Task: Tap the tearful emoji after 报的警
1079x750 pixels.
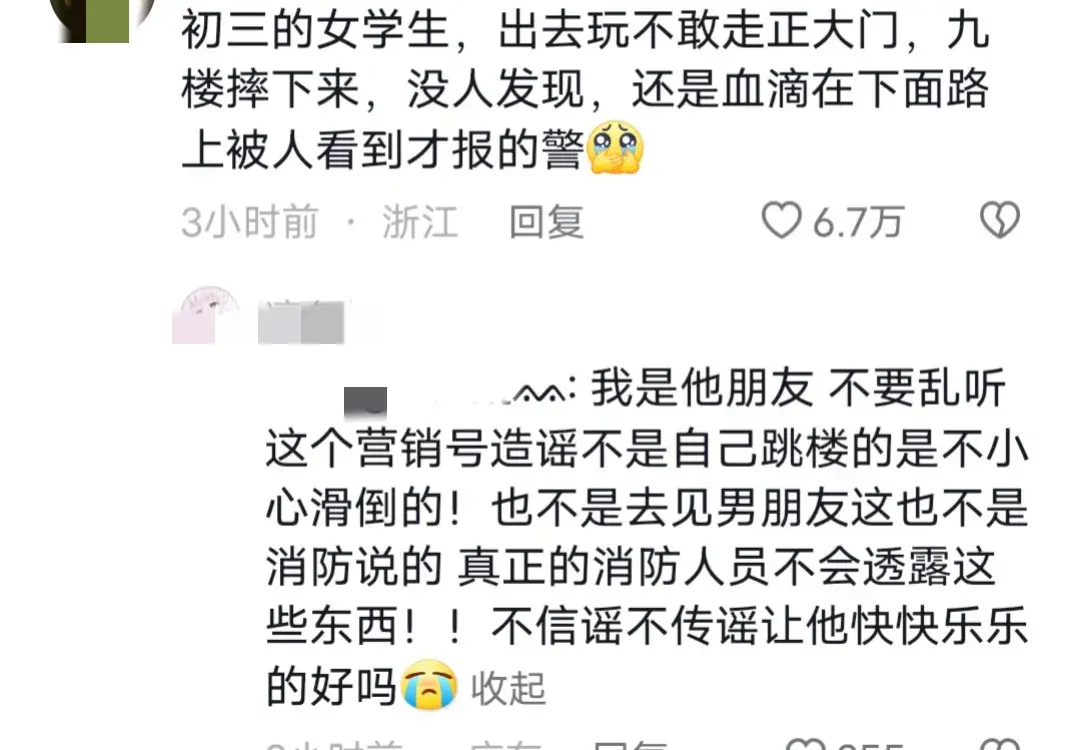Action: 615,147
